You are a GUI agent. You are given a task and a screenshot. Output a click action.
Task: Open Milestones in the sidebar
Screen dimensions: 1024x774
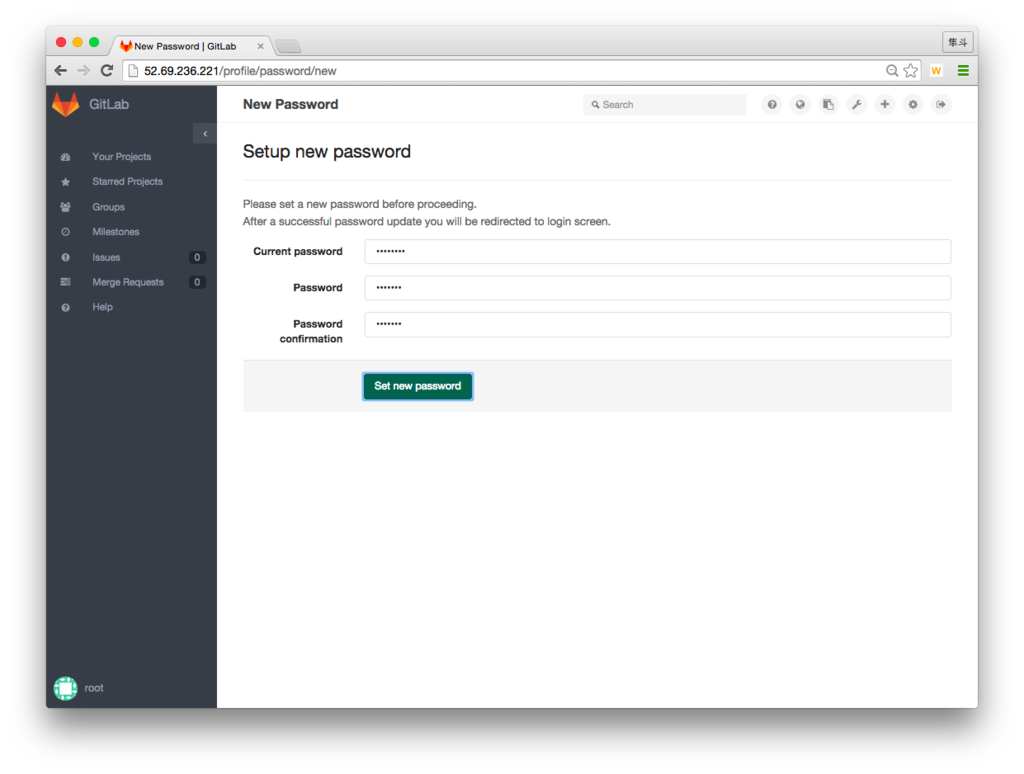[x=116, y=232]
